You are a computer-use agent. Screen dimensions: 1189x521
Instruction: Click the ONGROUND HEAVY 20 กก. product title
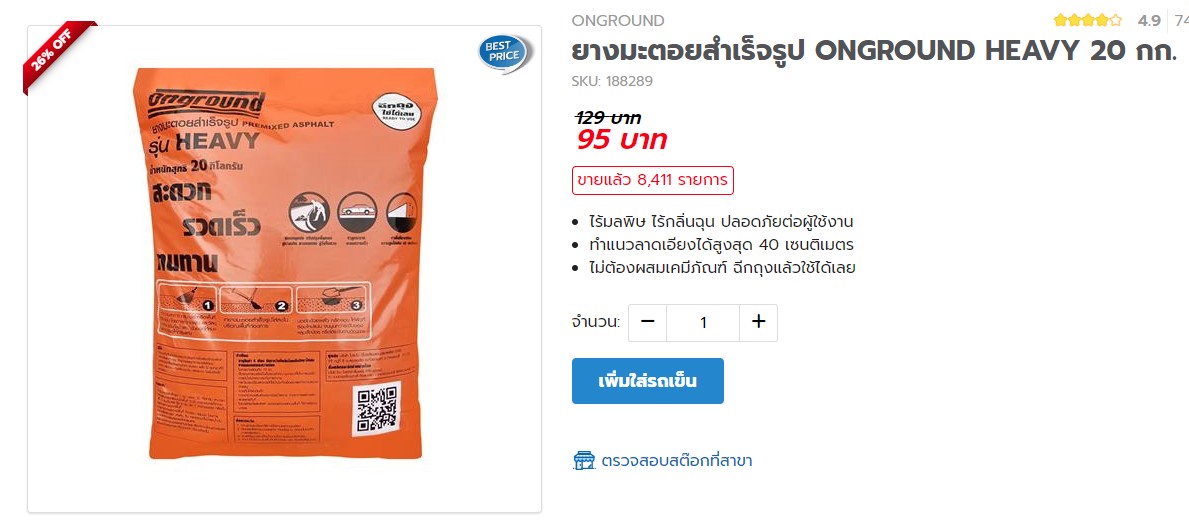tap(874, 51)
